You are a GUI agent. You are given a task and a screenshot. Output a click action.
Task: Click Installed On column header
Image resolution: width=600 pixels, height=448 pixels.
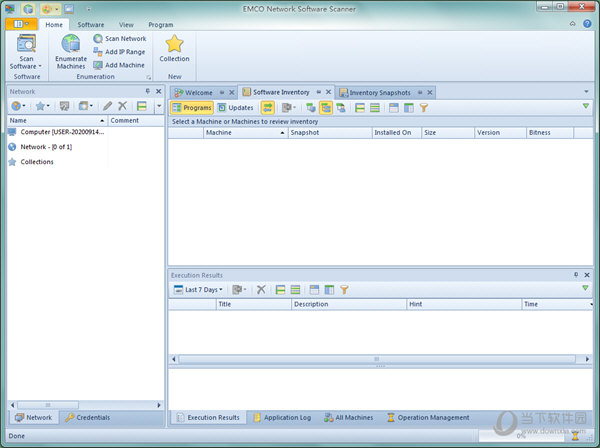396,133
